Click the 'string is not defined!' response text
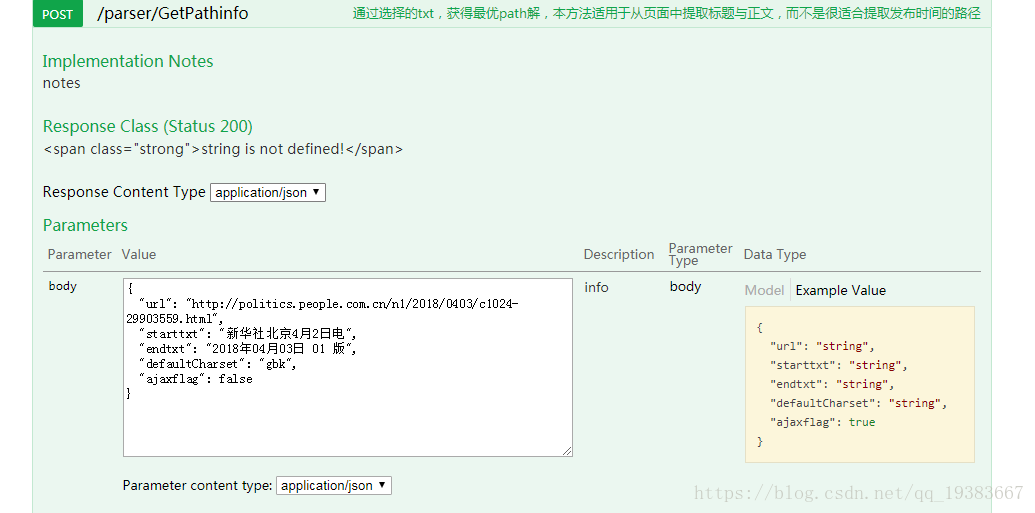 coord(223,149)
